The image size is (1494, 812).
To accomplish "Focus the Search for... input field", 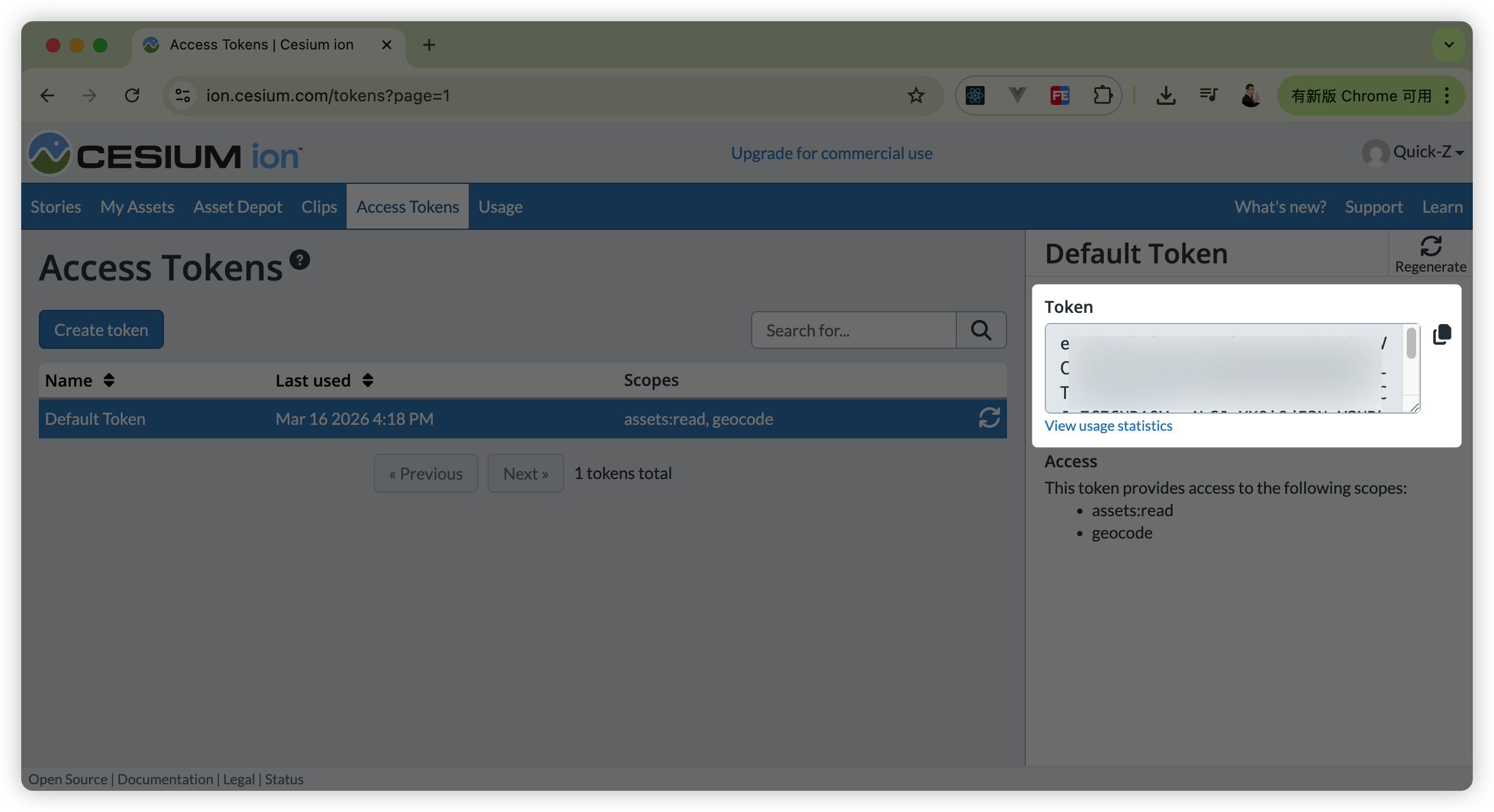I will tap(853, 330).
